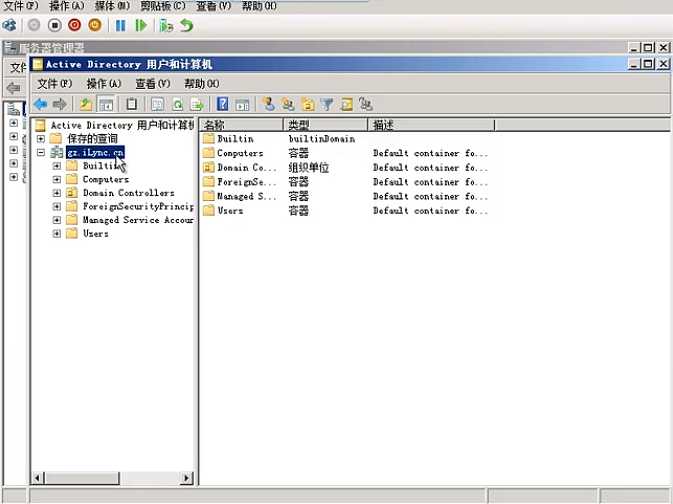Open the 剪贴板(C) menu
Viewport: 673px width, 504px height.
pos(163,6)
